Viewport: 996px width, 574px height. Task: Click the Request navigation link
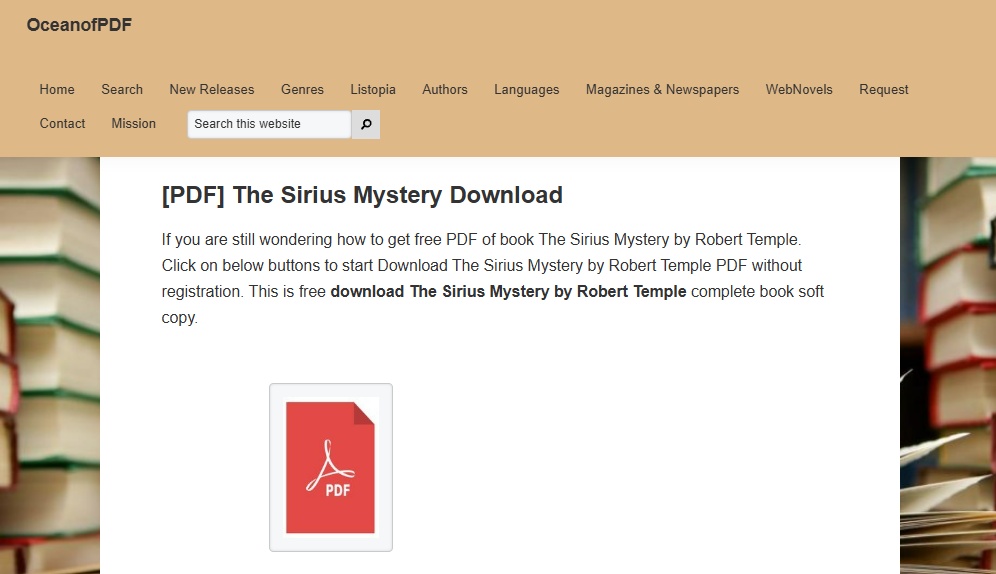pyautogui.click(x=883, y=89)
